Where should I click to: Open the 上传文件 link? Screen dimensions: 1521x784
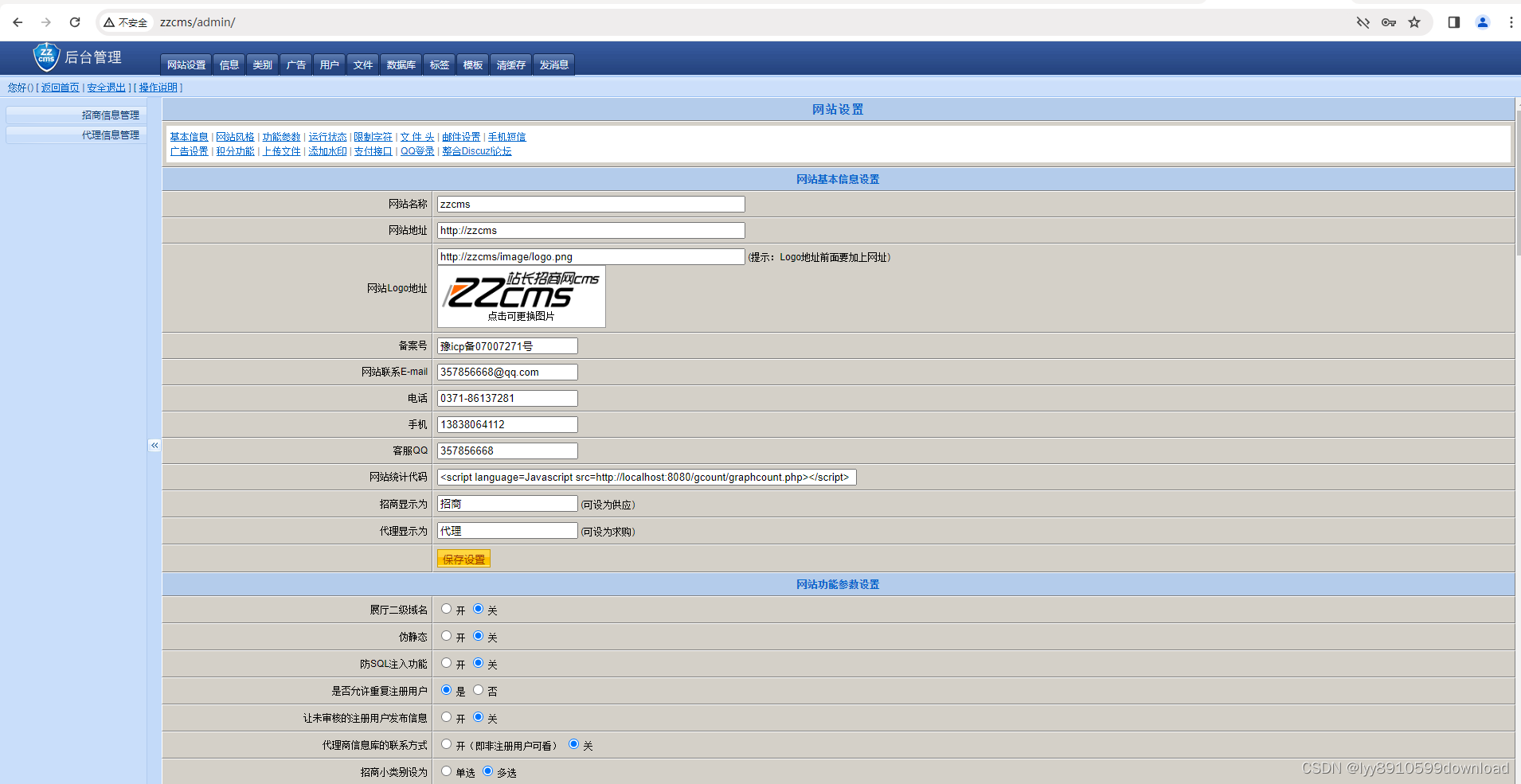coord(282,151)
